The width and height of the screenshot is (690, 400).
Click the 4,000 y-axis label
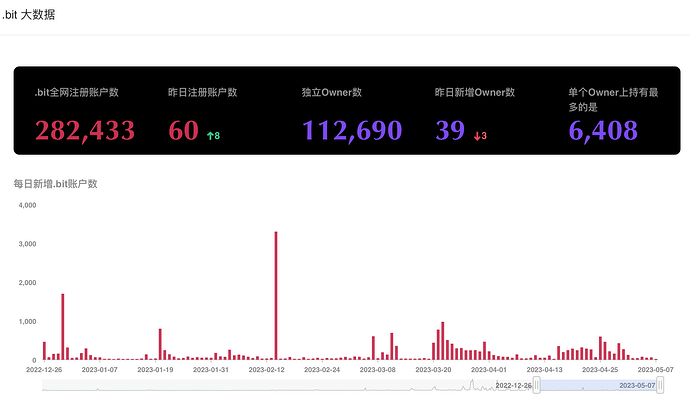point(27,205)
